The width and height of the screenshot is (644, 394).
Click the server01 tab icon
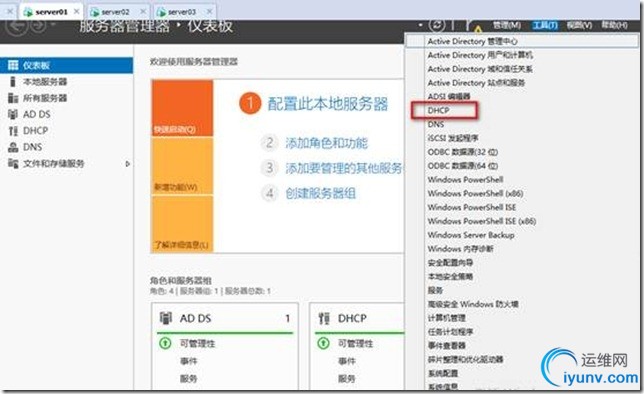(x=28, y=12)
